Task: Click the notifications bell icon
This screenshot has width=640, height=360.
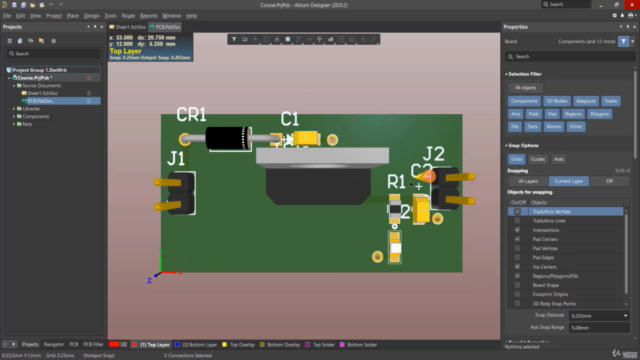Action: coord(622,16)
